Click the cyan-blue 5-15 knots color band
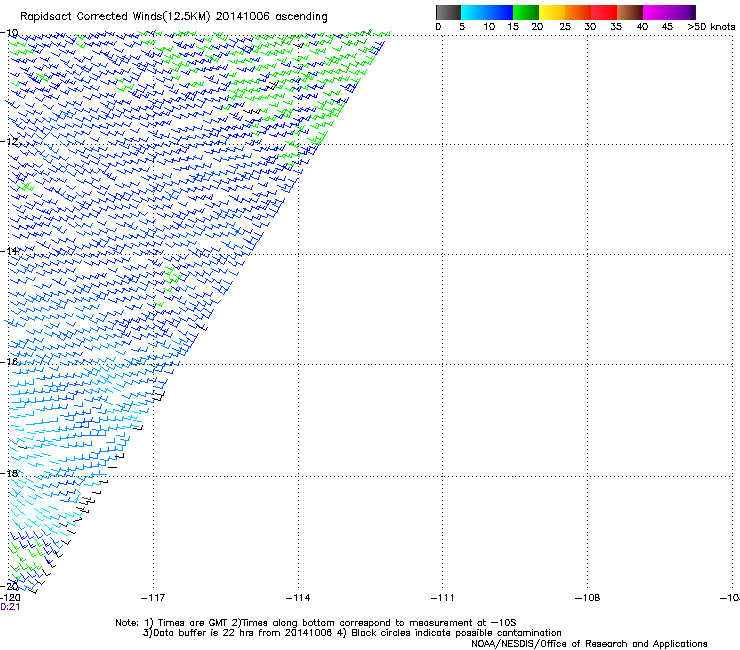Image resolution: width=740 pixels, height=650 pixels. (x=487, y=12)
